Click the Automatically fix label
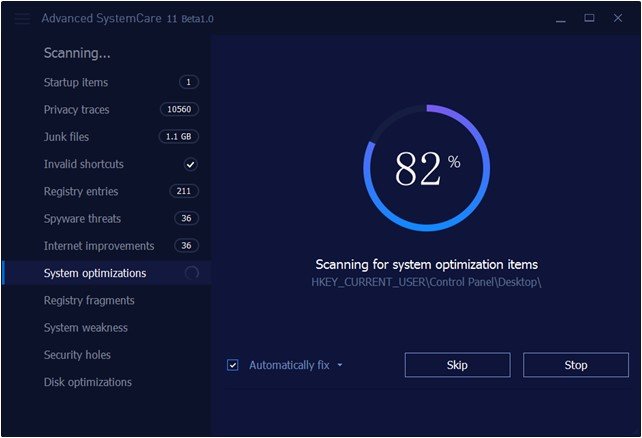The width and height of the screenshot is (642, 438). (x=289, y=365)
